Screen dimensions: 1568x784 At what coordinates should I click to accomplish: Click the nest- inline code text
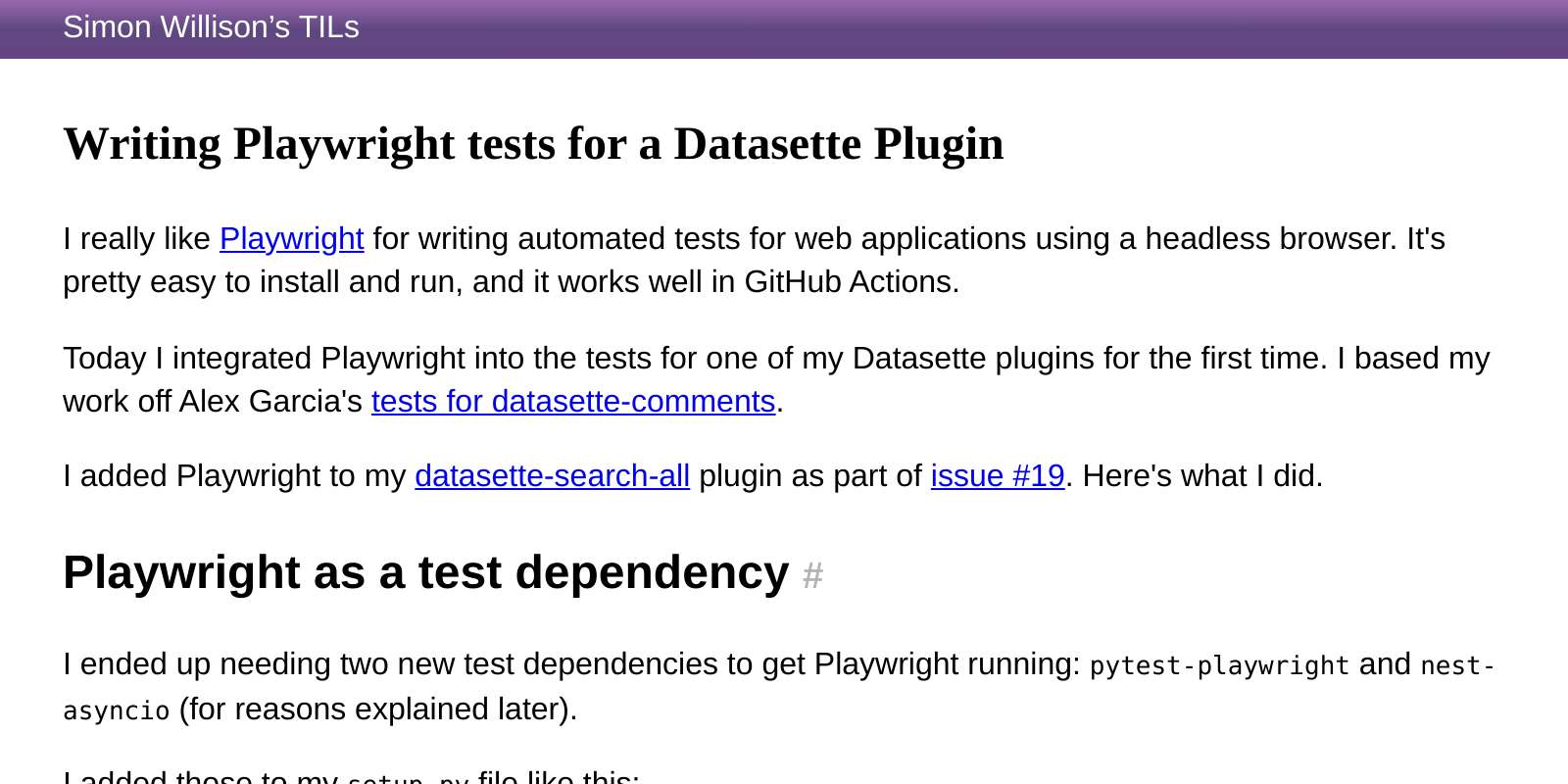[x=1457, y=665]
